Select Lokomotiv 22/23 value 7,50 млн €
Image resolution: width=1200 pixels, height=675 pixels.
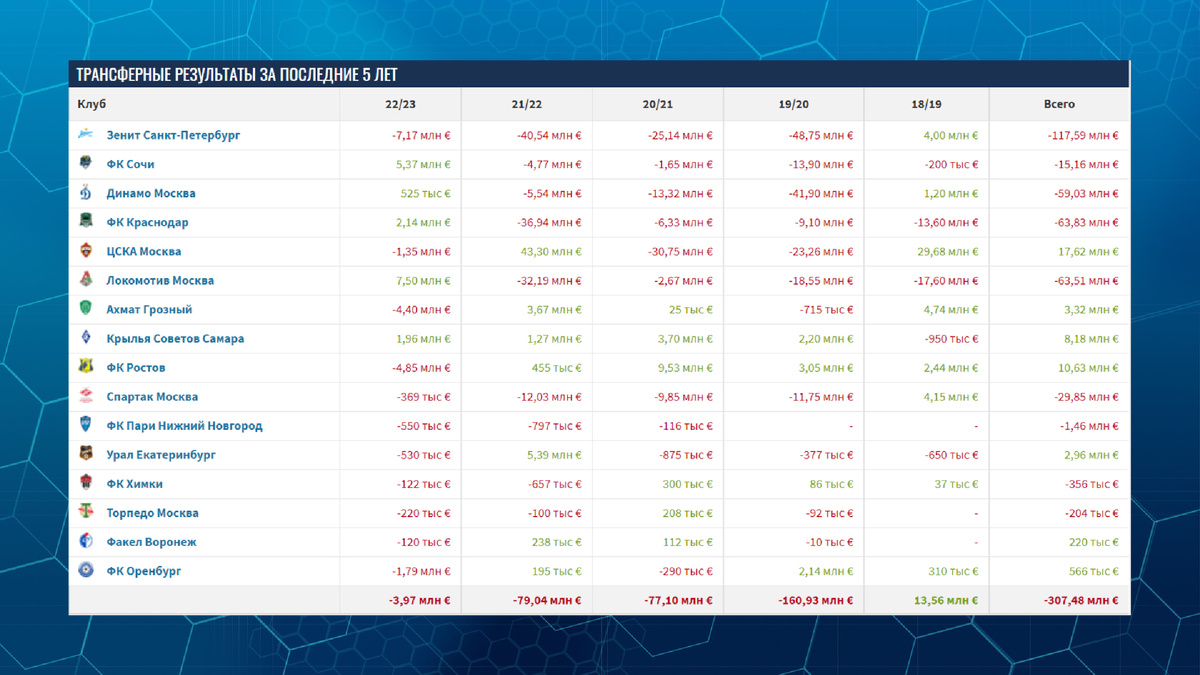click(422, 280)
